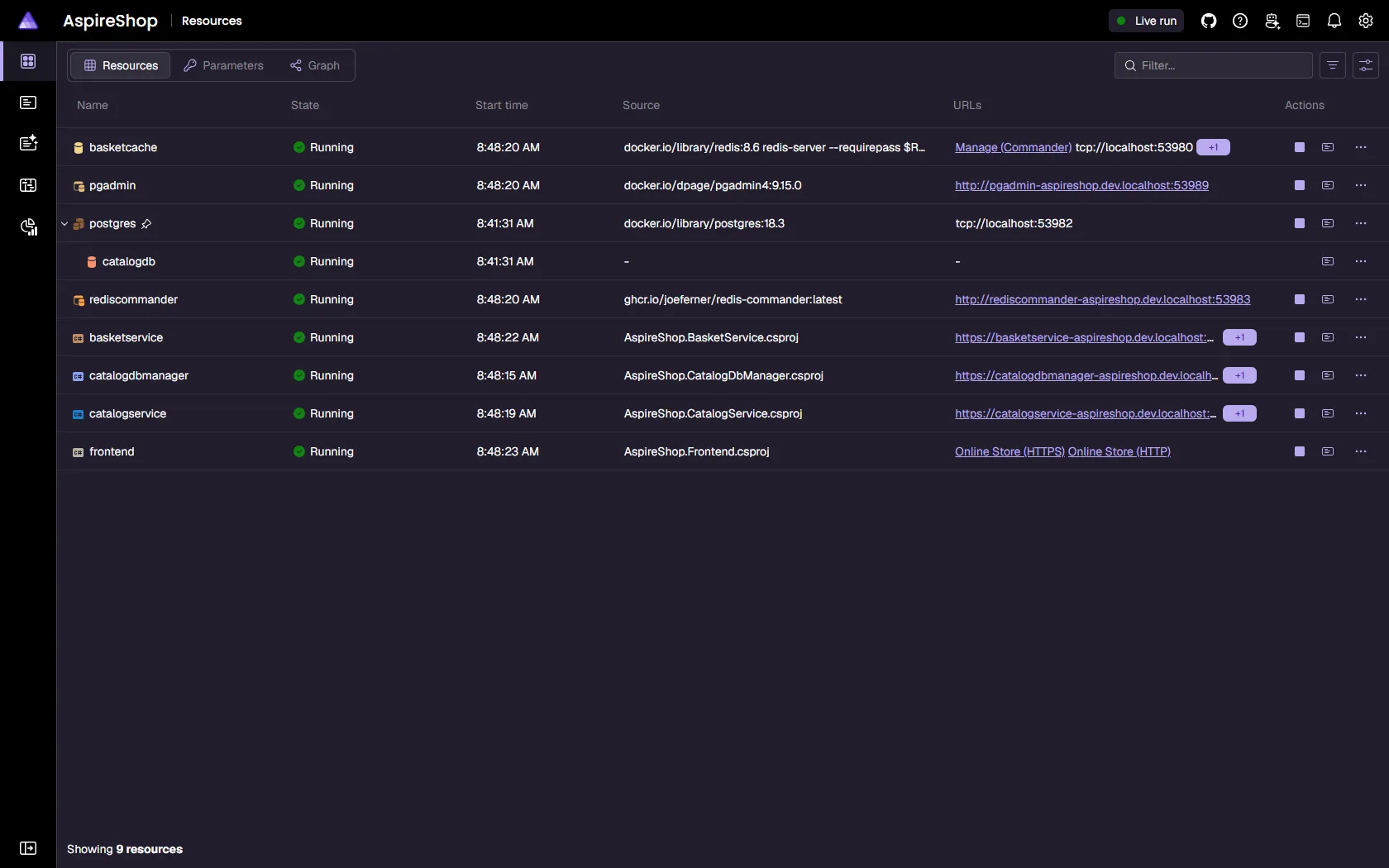Screen dimensions: 1389x868
Task: Collapse the sidebar with the bottom-left panel icon
Action: 28,848
